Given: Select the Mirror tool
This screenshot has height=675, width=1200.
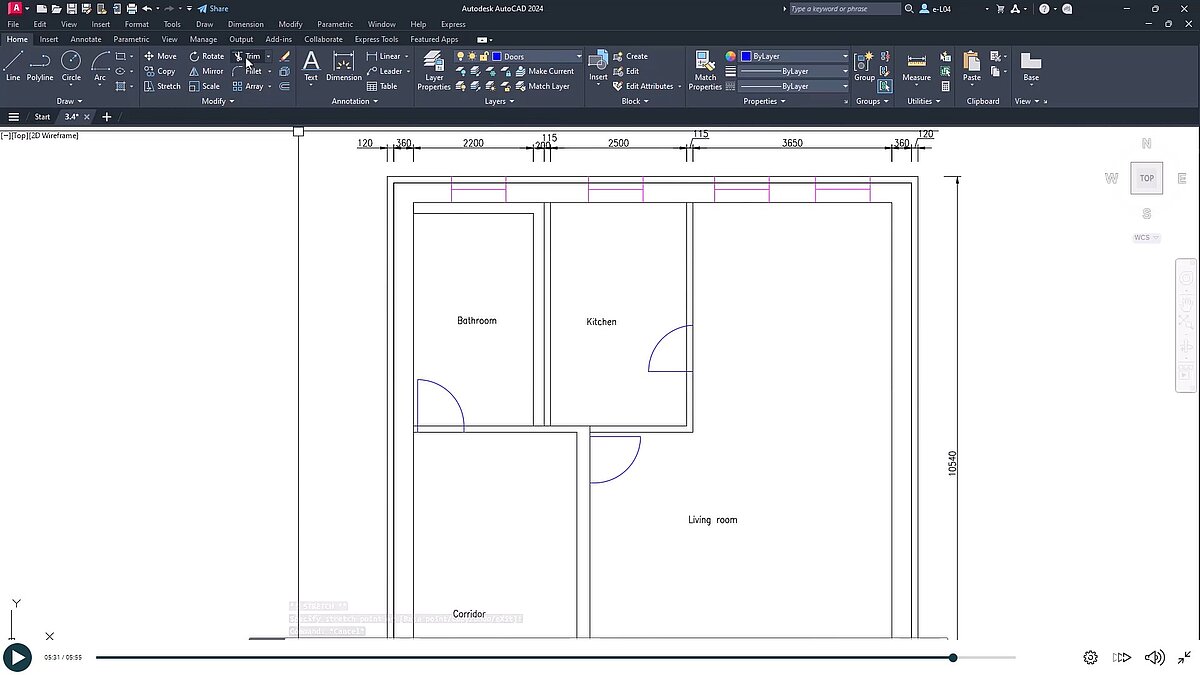Looking at the screenshot, I should point(207,71).
